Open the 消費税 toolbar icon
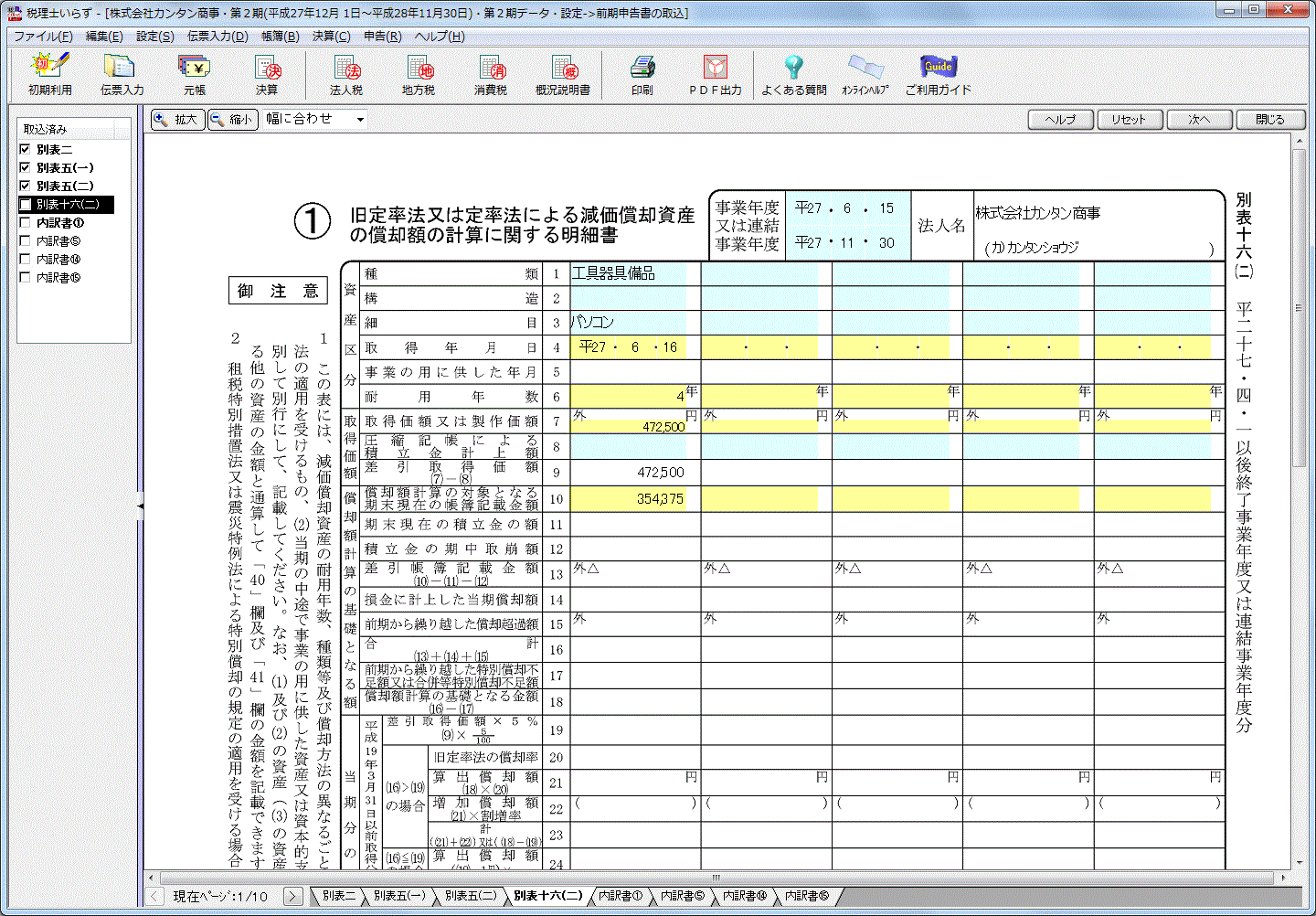Viewport: 1316px width, 916px height. pyautogui.click(x=491, y=73)
